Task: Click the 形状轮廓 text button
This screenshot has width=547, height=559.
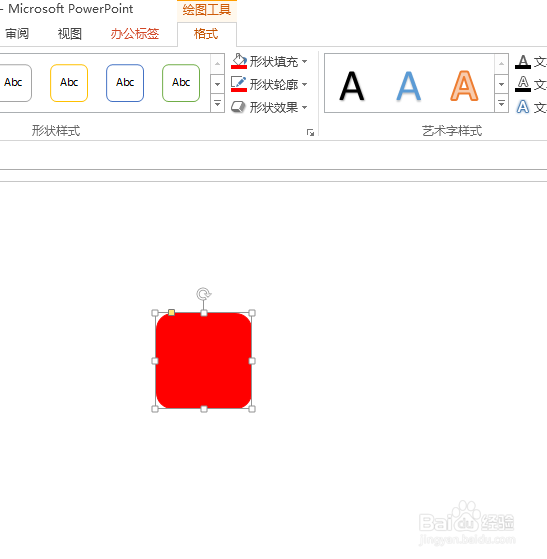Action: tap(274, 84)
